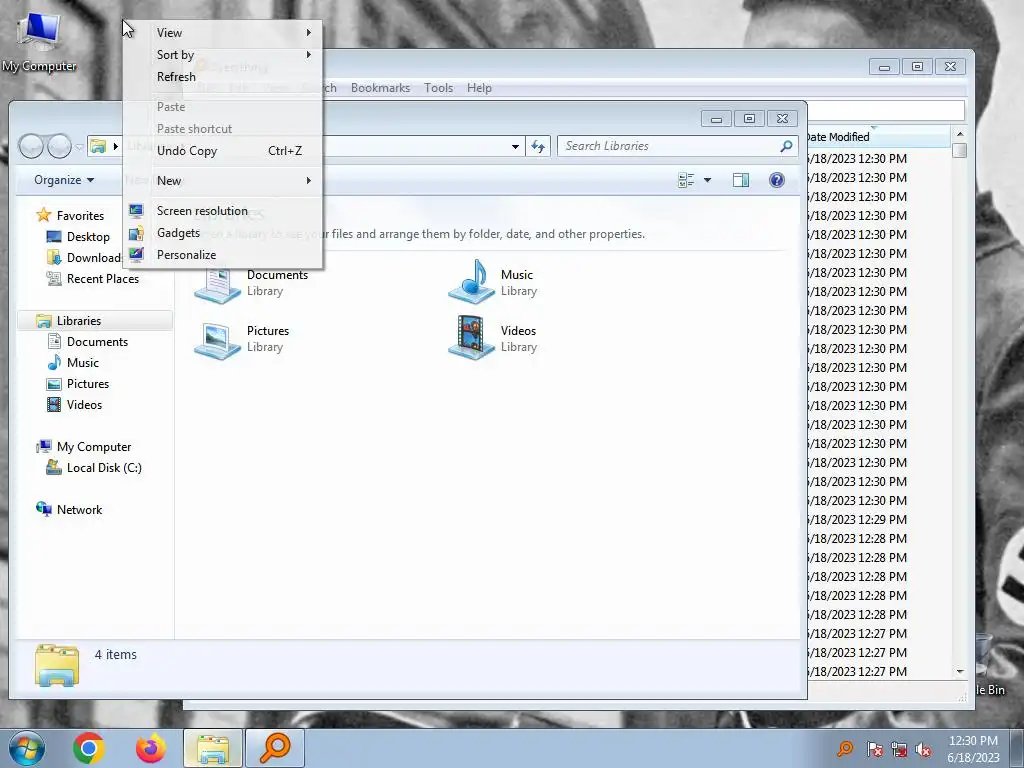This screenshot has width=1024, height=768.
Task: Click the refresh address bar icon
Action: pos(538,146)
